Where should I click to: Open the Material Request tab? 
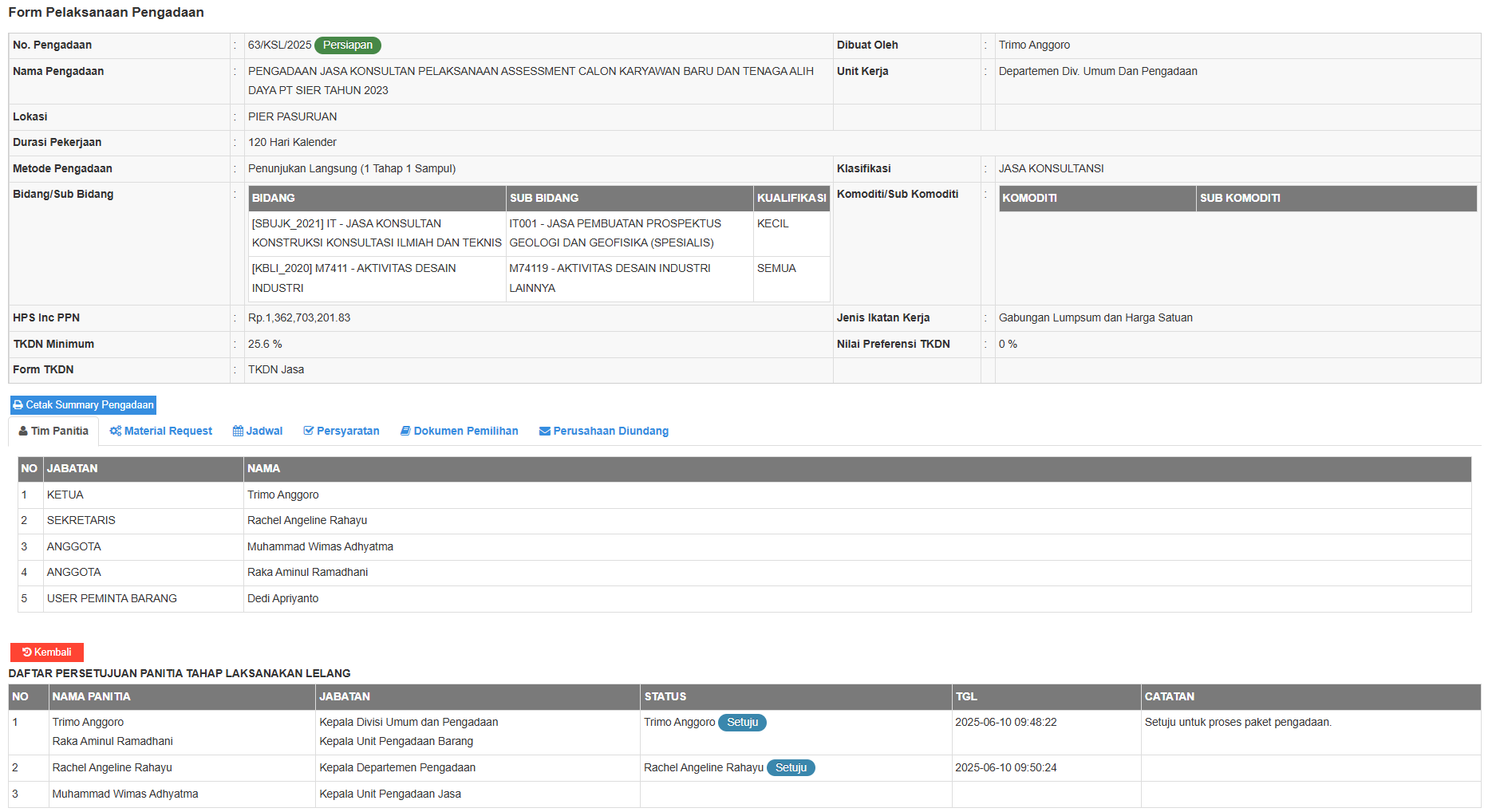(x=168, y=432)
